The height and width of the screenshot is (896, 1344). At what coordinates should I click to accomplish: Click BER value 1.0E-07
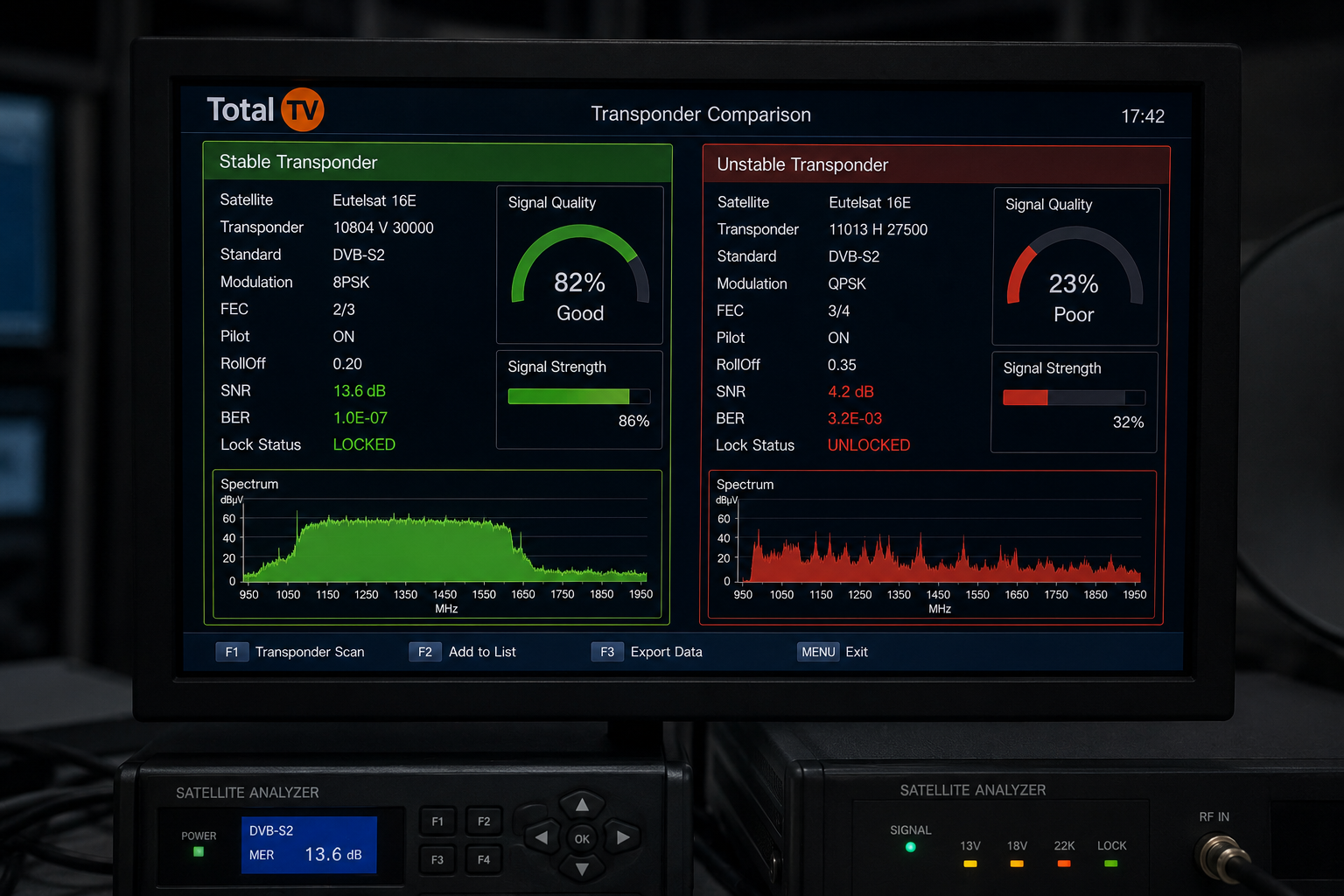pyautogui.click(x=360, y=418)
